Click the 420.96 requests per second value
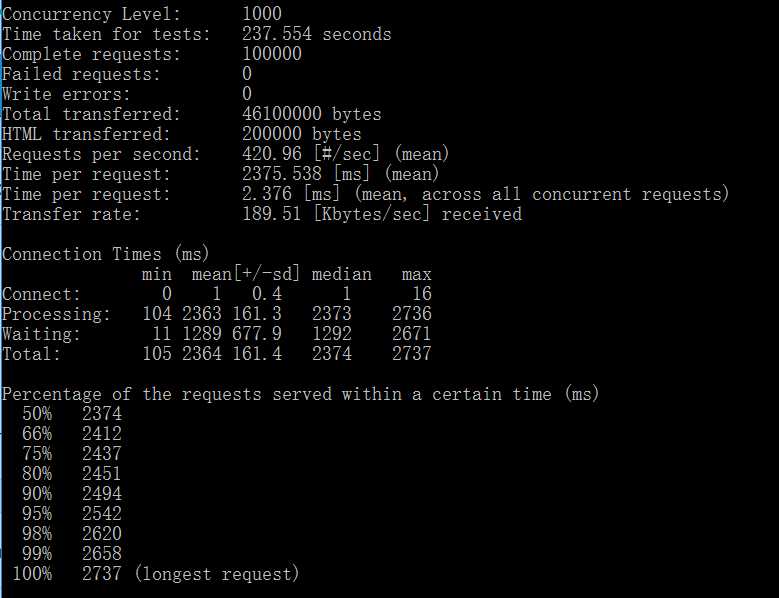This screenshot has height=598, width=779. [272, 153]
